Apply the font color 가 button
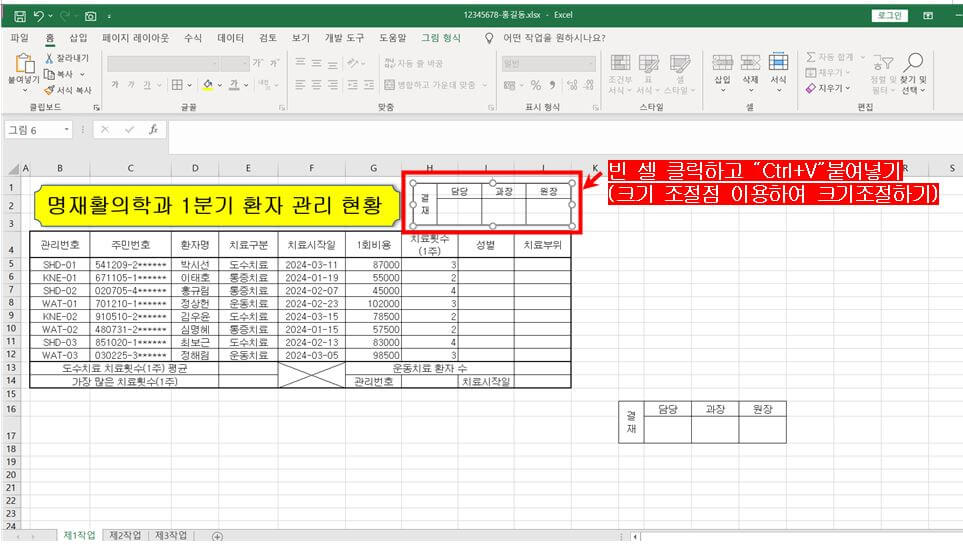This screenshot has height=545, width=963. [234, 85]
